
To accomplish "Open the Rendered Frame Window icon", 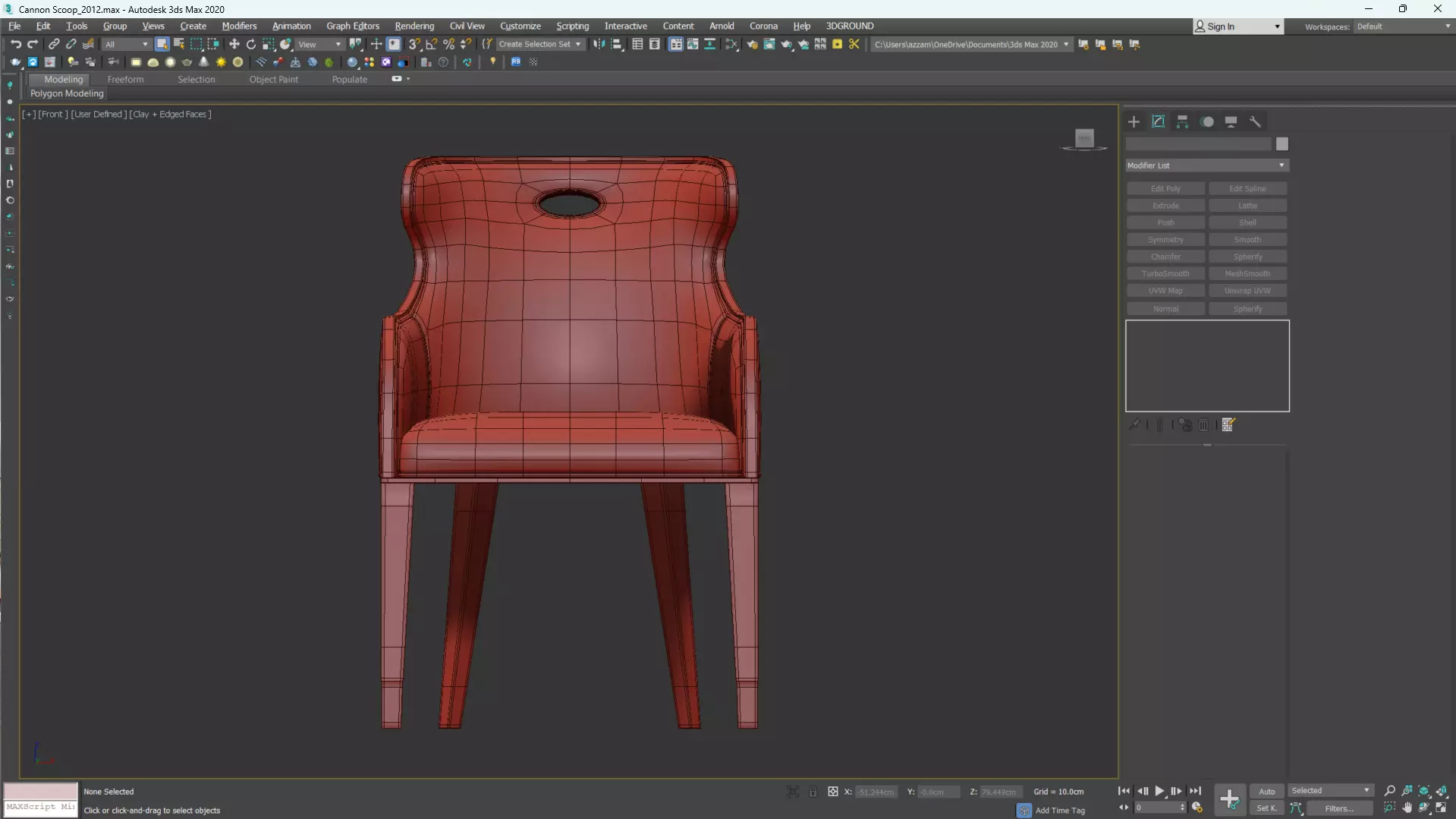I will tap(769, 44).
